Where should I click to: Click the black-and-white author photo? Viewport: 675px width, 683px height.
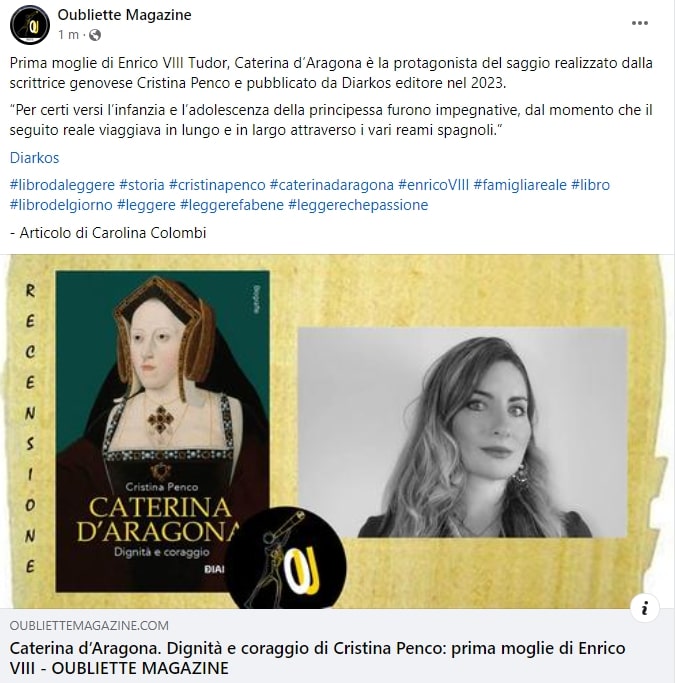(462, 433)
